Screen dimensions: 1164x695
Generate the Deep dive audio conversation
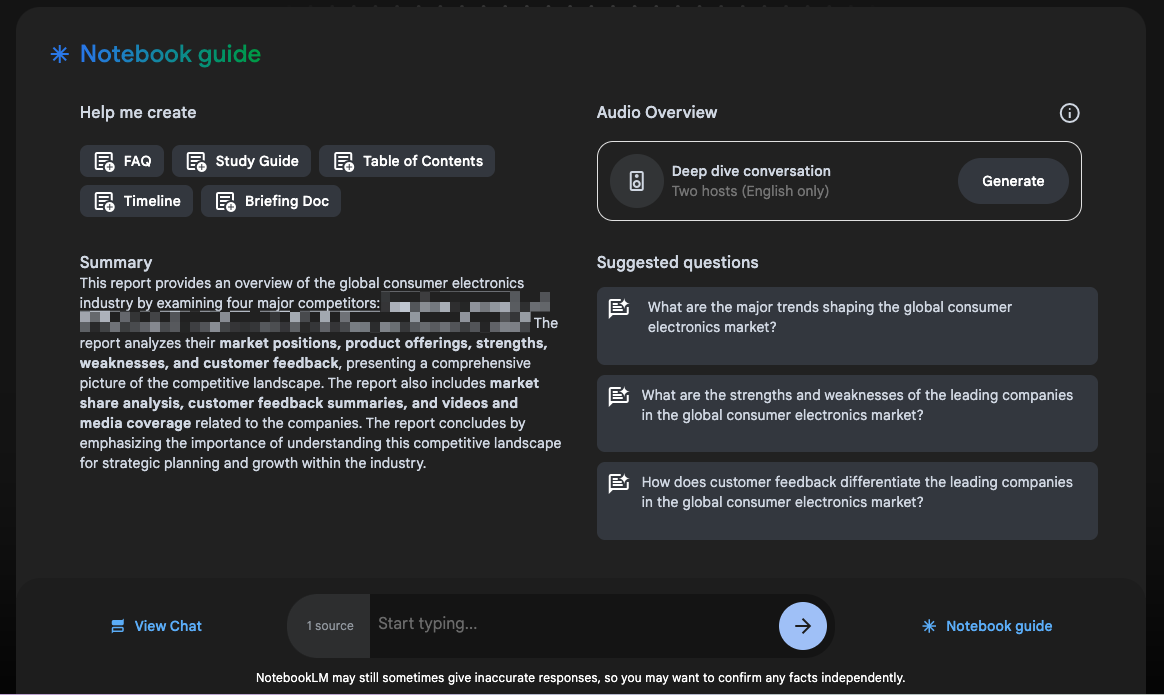click(x=1013, y=181)
